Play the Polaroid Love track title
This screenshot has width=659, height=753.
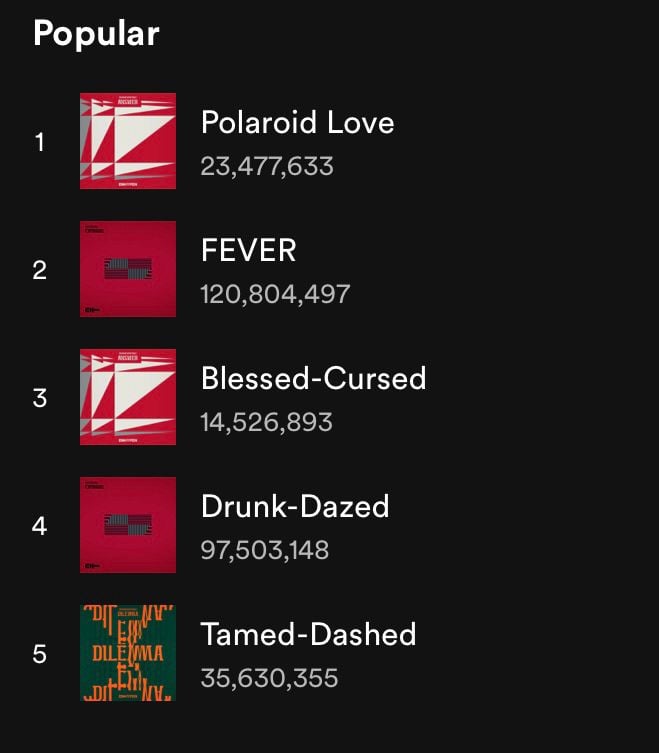297,122
